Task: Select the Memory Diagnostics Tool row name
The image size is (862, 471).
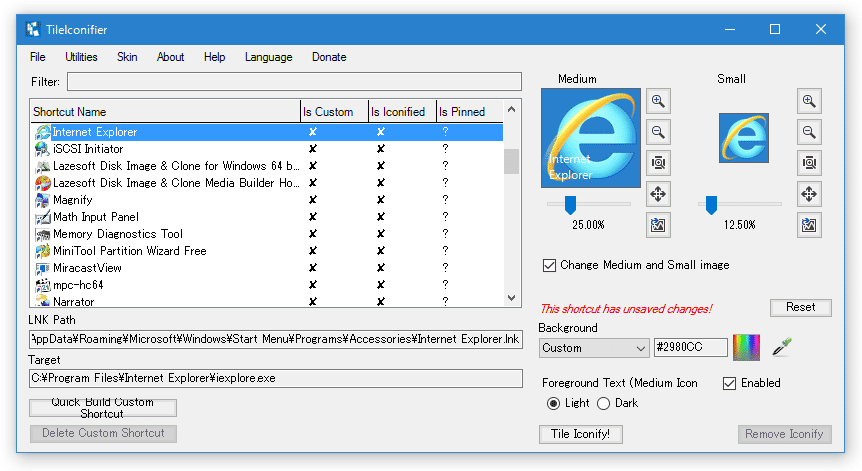Action: point(118,234)
